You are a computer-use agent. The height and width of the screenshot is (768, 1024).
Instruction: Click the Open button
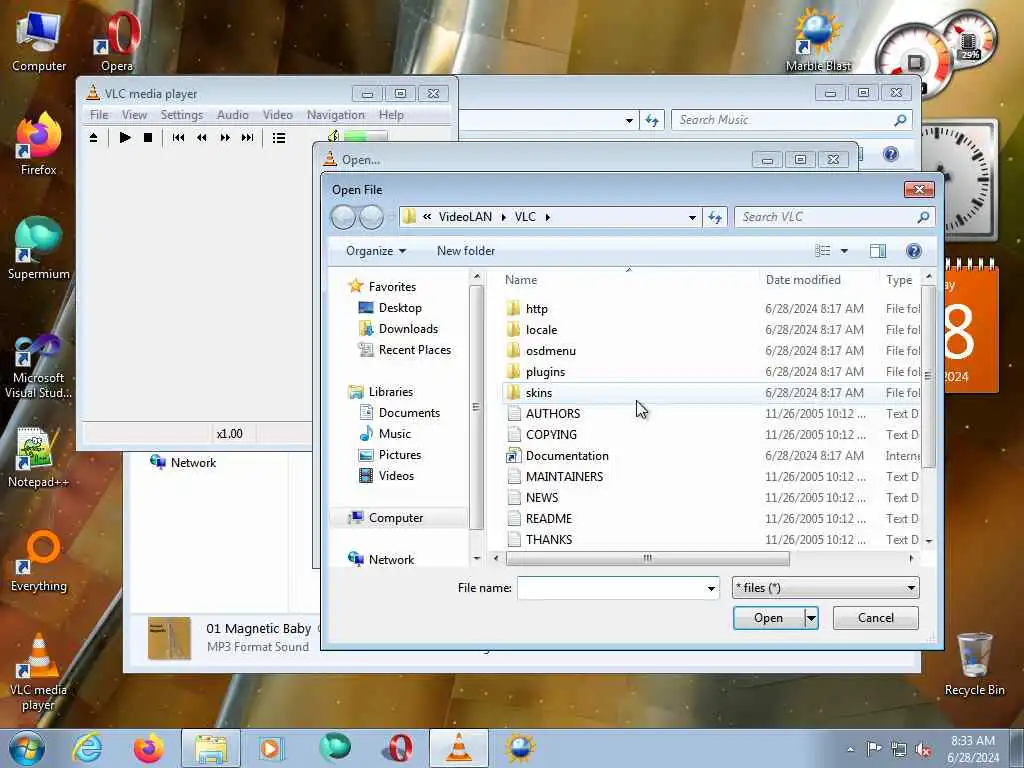click(768, 618)
